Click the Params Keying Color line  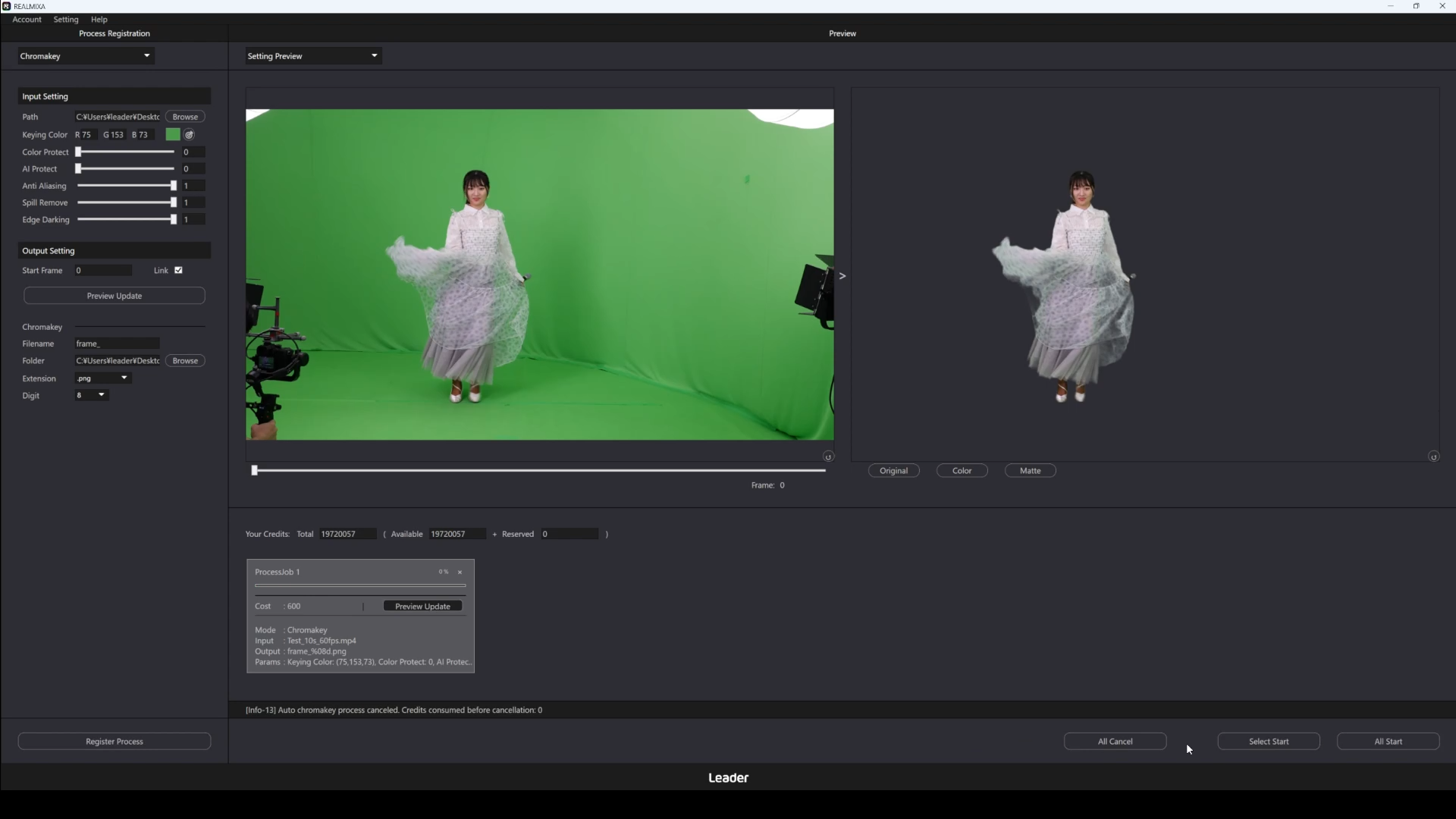click(x=362, y=663)
